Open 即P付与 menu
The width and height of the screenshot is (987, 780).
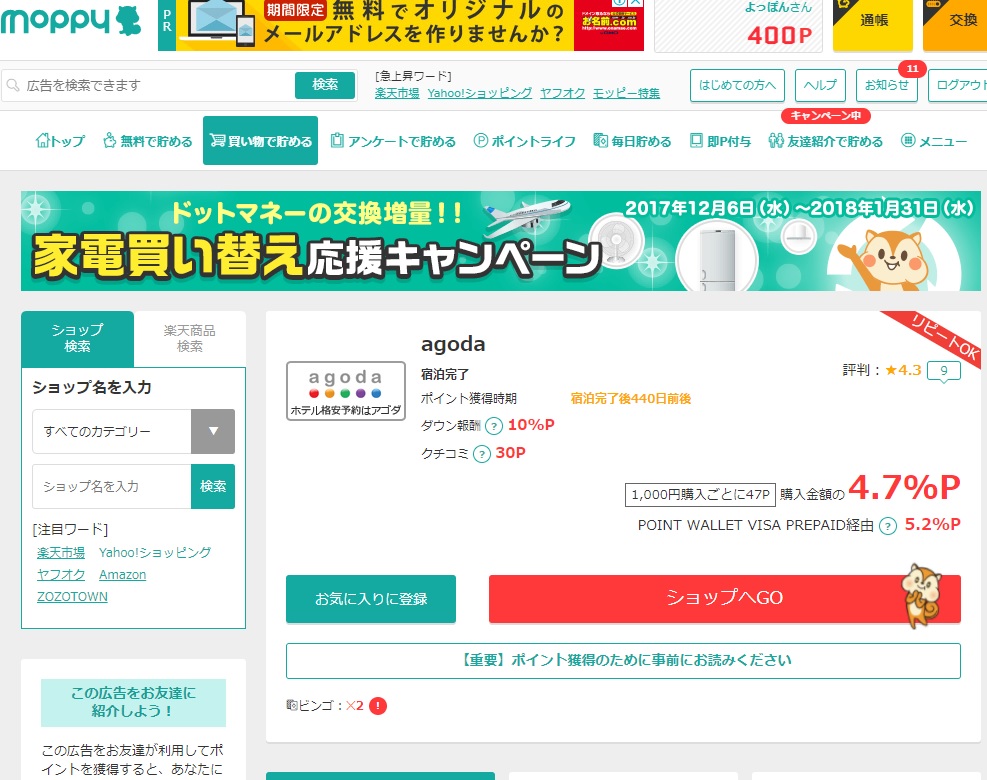coord(721,141)
